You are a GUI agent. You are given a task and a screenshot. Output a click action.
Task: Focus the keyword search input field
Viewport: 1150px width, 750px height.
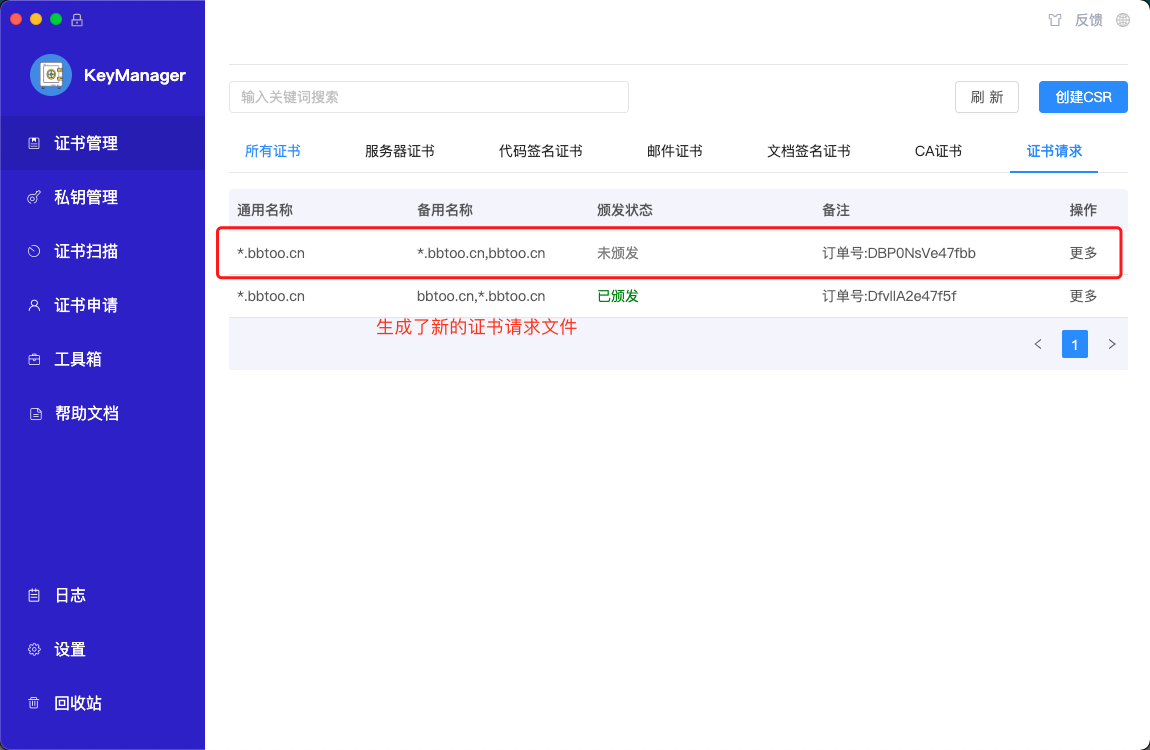point(428,97)
